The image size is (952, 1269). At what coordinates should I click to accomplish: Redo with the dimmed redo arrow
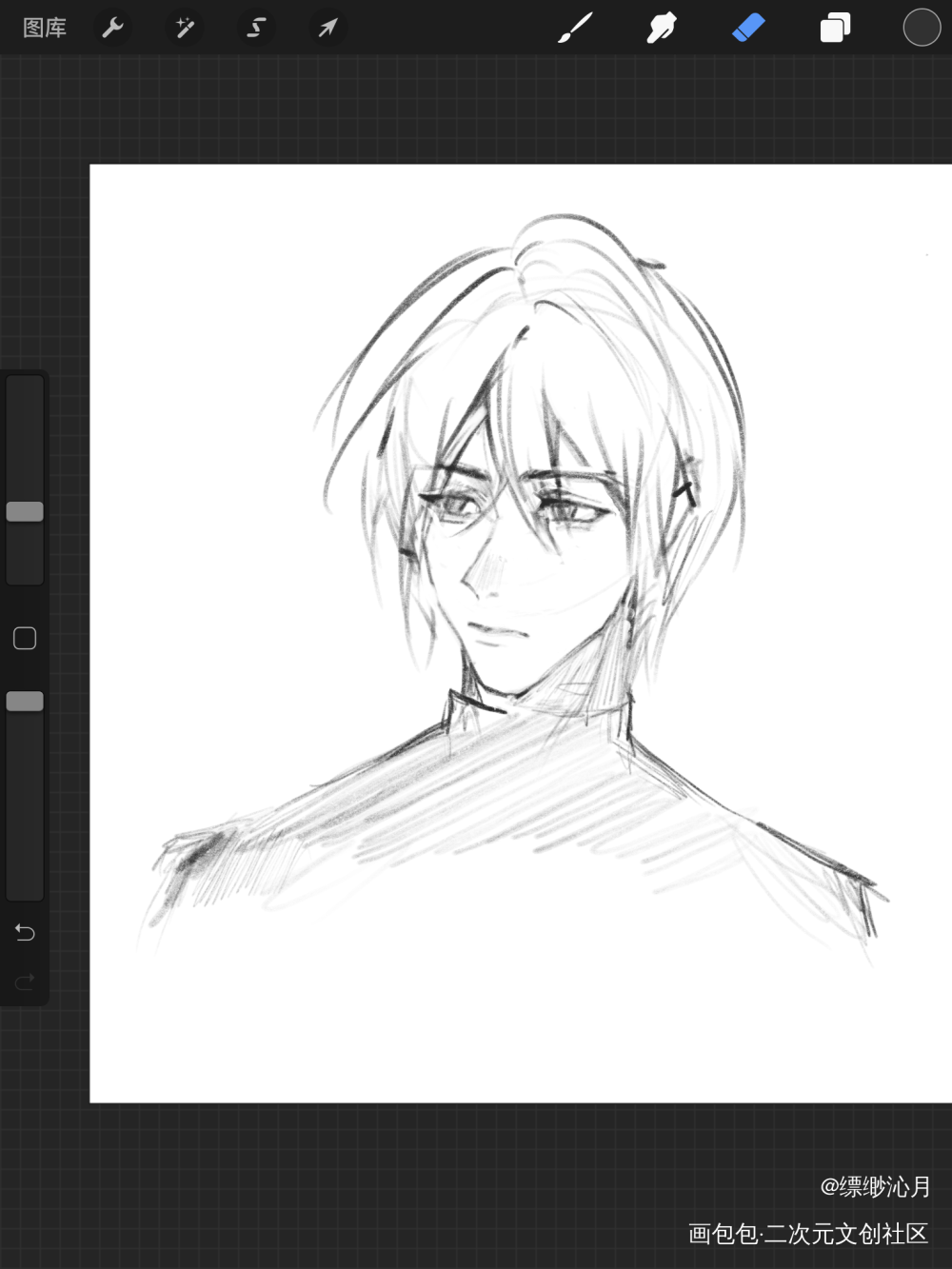[25, 981]
